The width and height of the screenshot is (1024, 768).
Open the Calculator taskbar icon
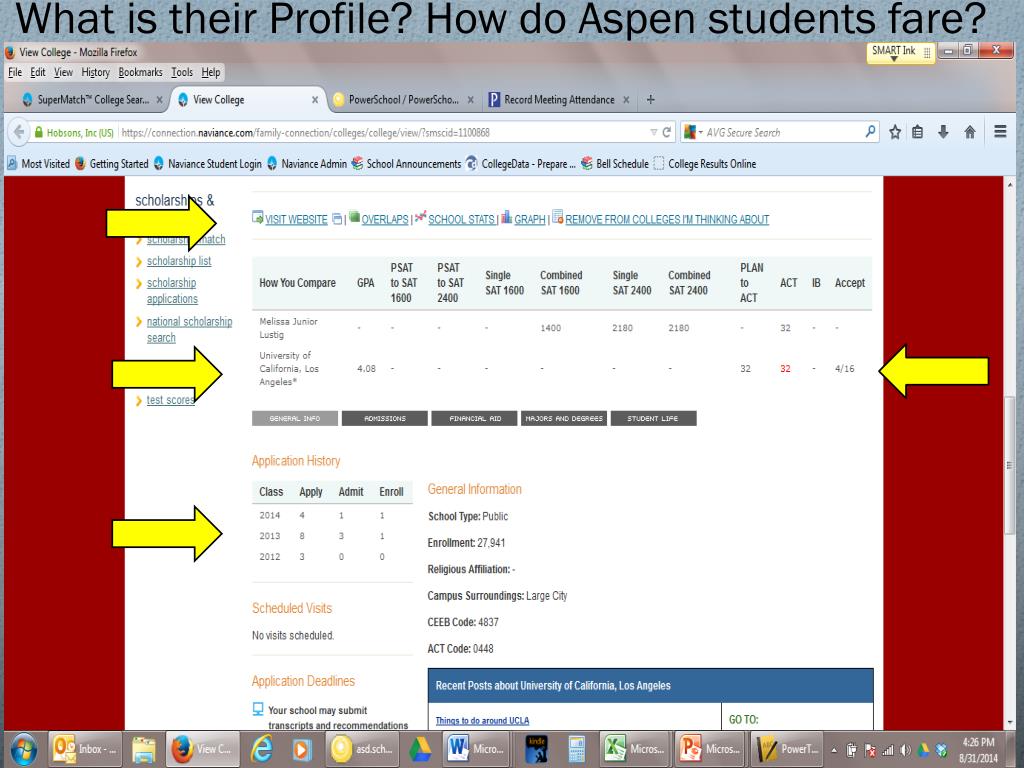576,749
